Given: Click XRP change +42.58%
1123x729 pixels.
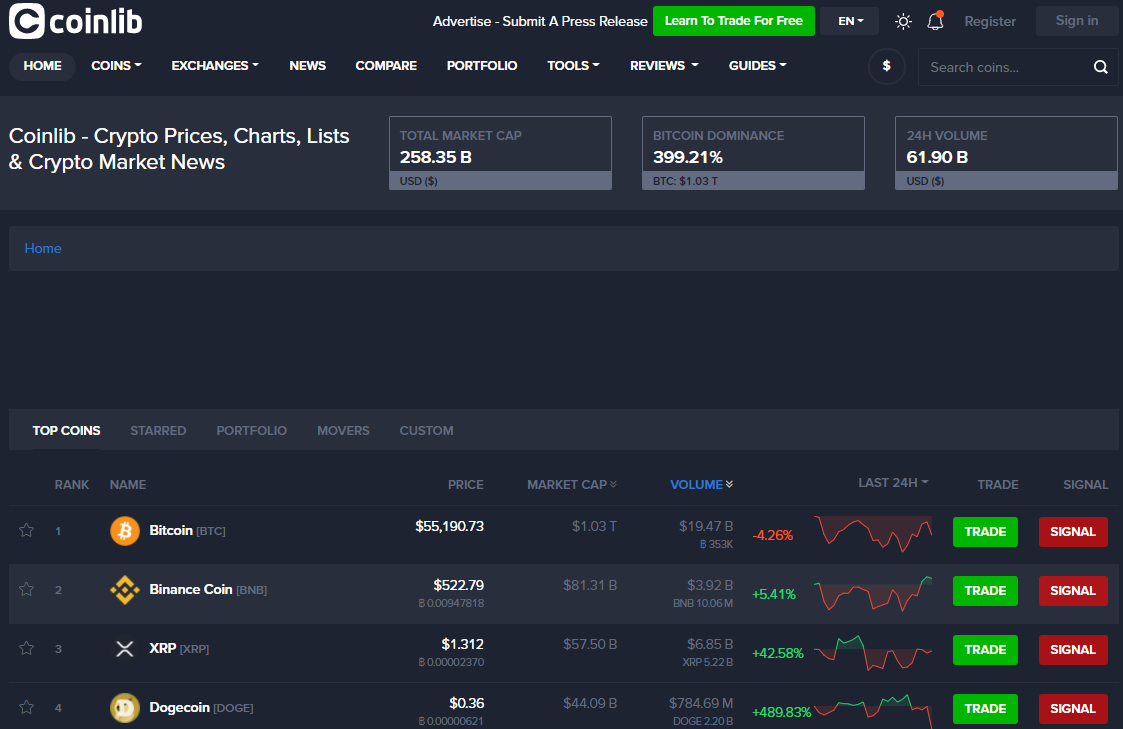Looking at the screenshot, I should click(778, 653).
